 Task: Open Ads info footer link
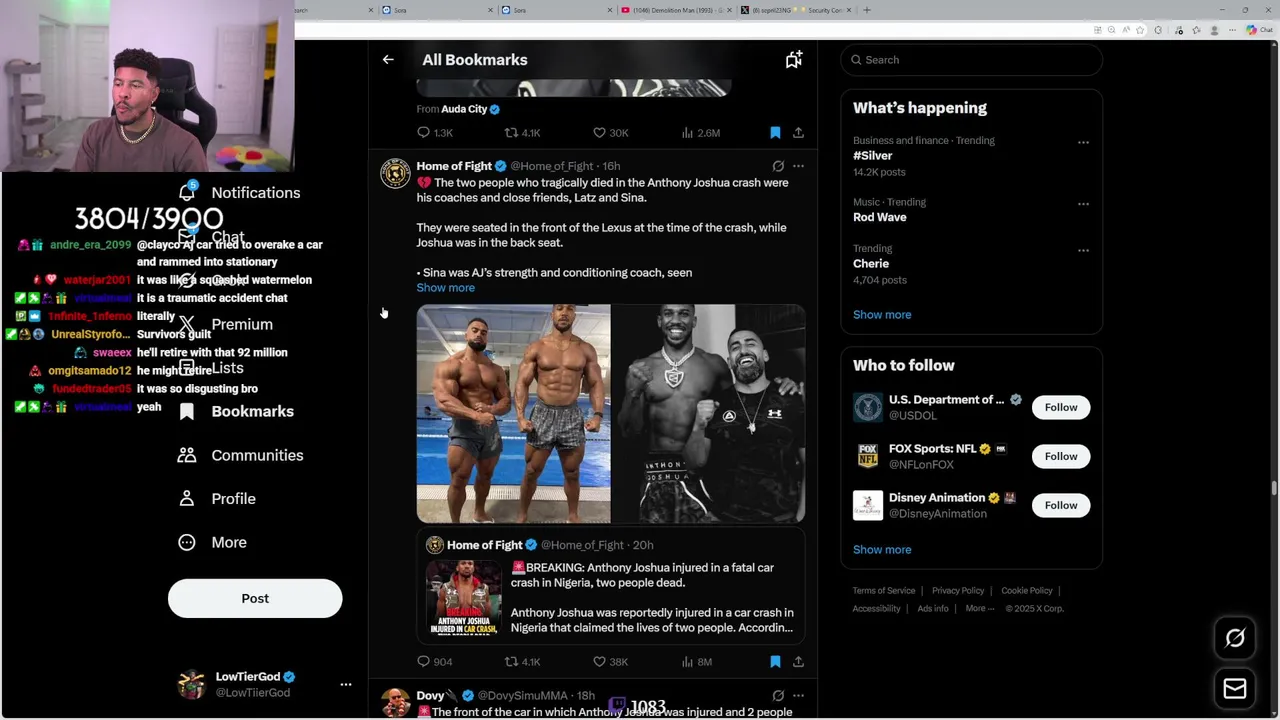pos(933,608)
